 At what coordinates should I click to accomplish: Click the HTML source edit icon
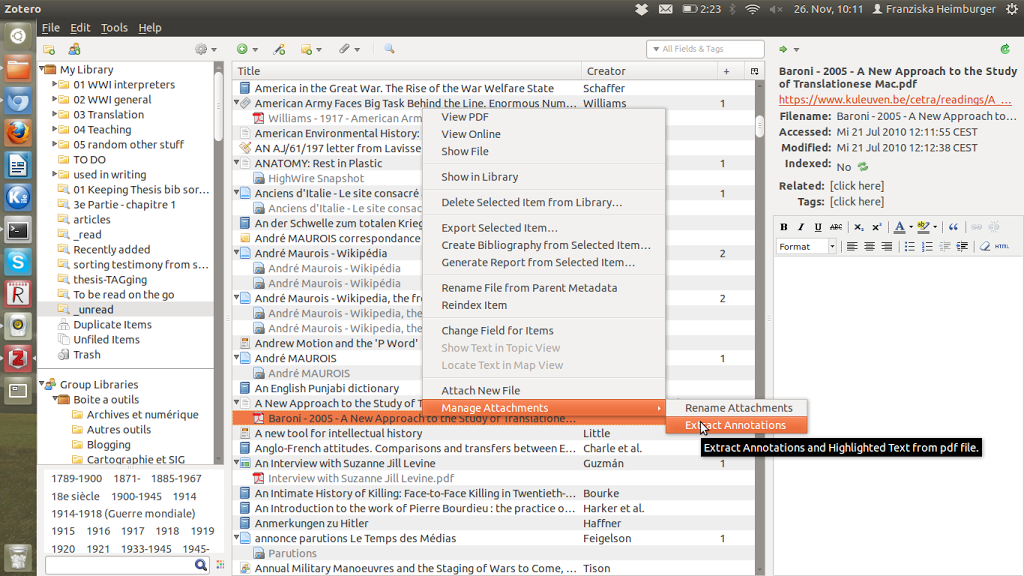click(1002, 246)
